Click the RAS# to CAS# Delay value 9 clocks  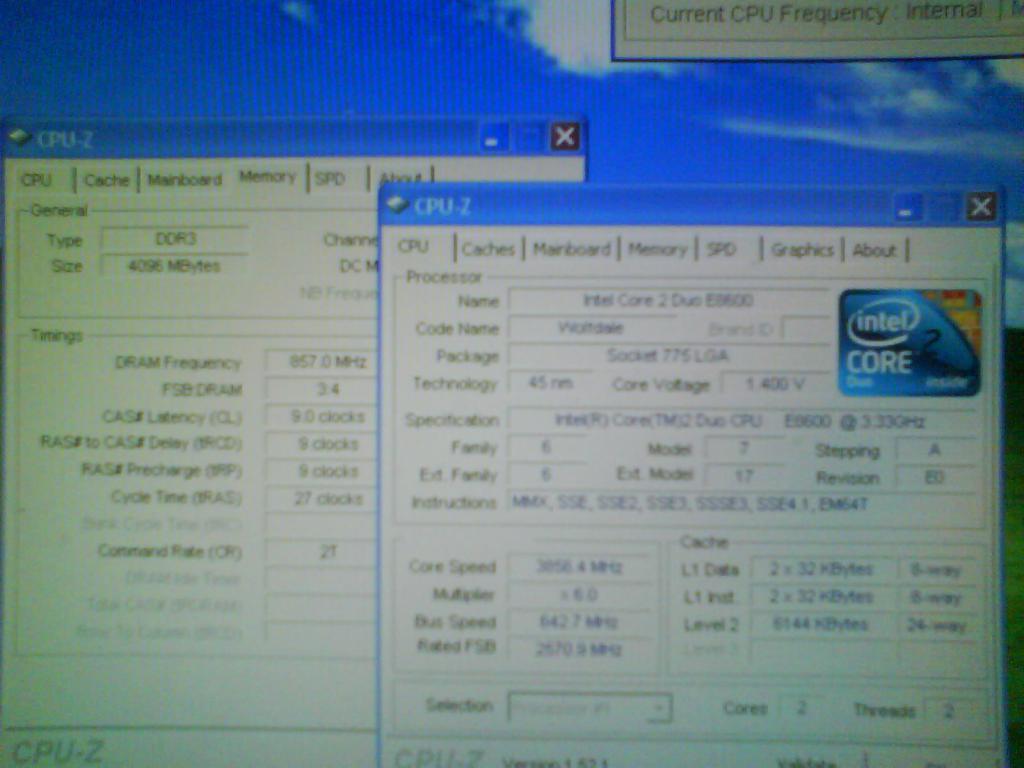click(323, 443)
